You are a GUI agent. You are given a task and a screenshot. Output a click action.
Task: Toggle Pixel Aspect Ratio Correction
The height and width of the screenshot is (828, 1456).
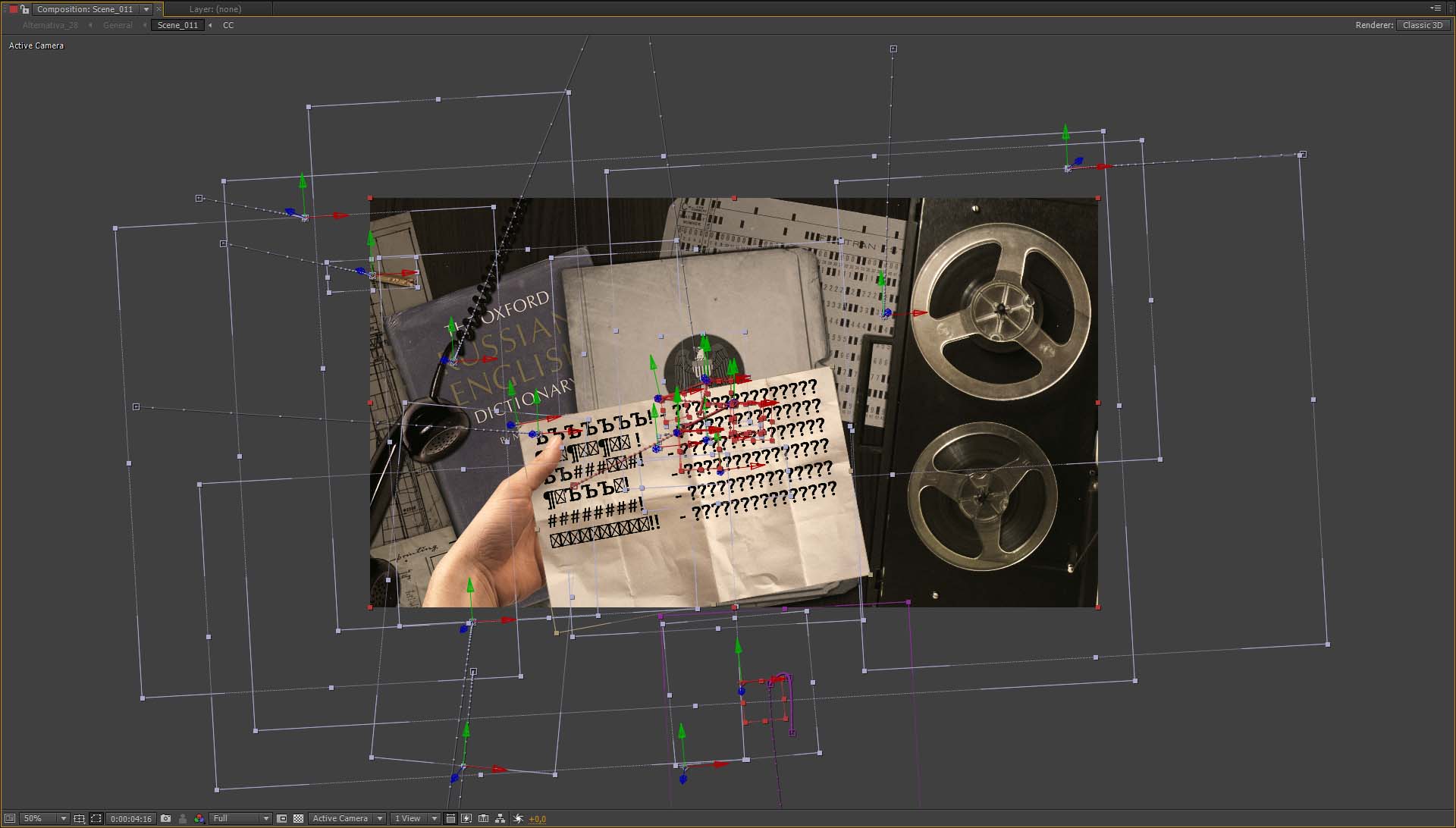click(450, 818)
